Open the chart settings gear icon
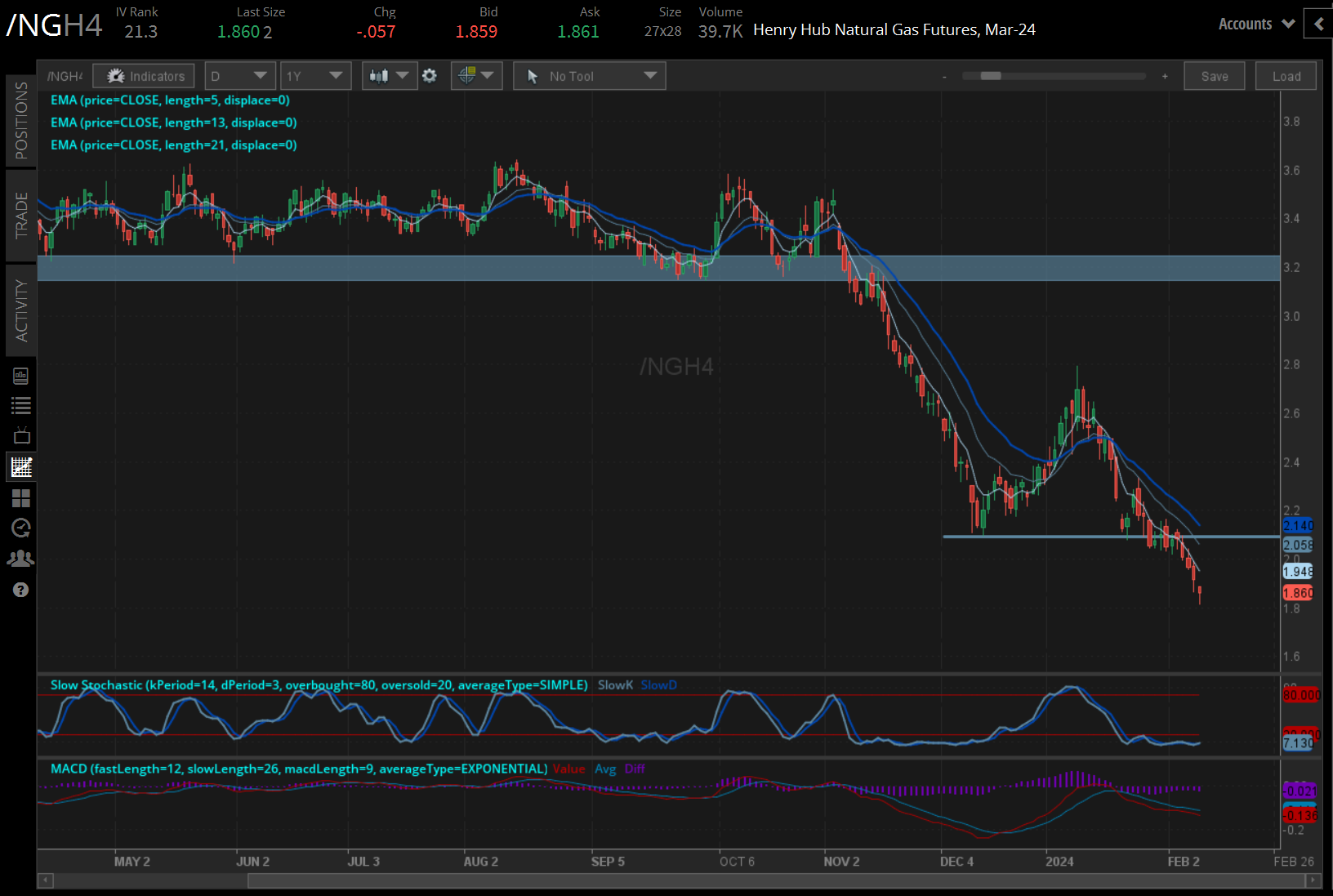1333x896 pixels. (x=430, y=75)
